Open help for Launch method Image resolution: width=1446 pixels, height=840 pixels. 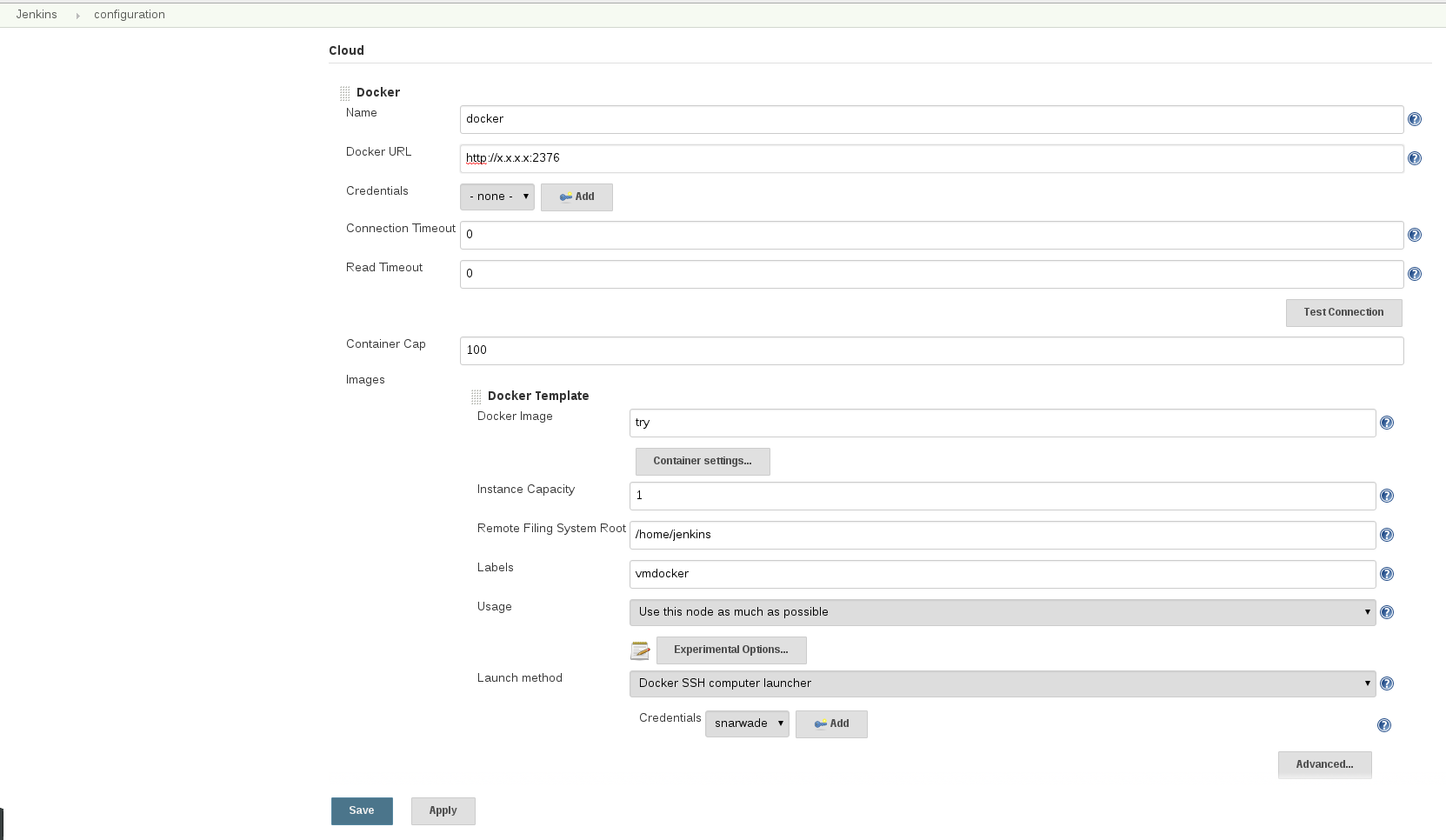point(1387,683)
